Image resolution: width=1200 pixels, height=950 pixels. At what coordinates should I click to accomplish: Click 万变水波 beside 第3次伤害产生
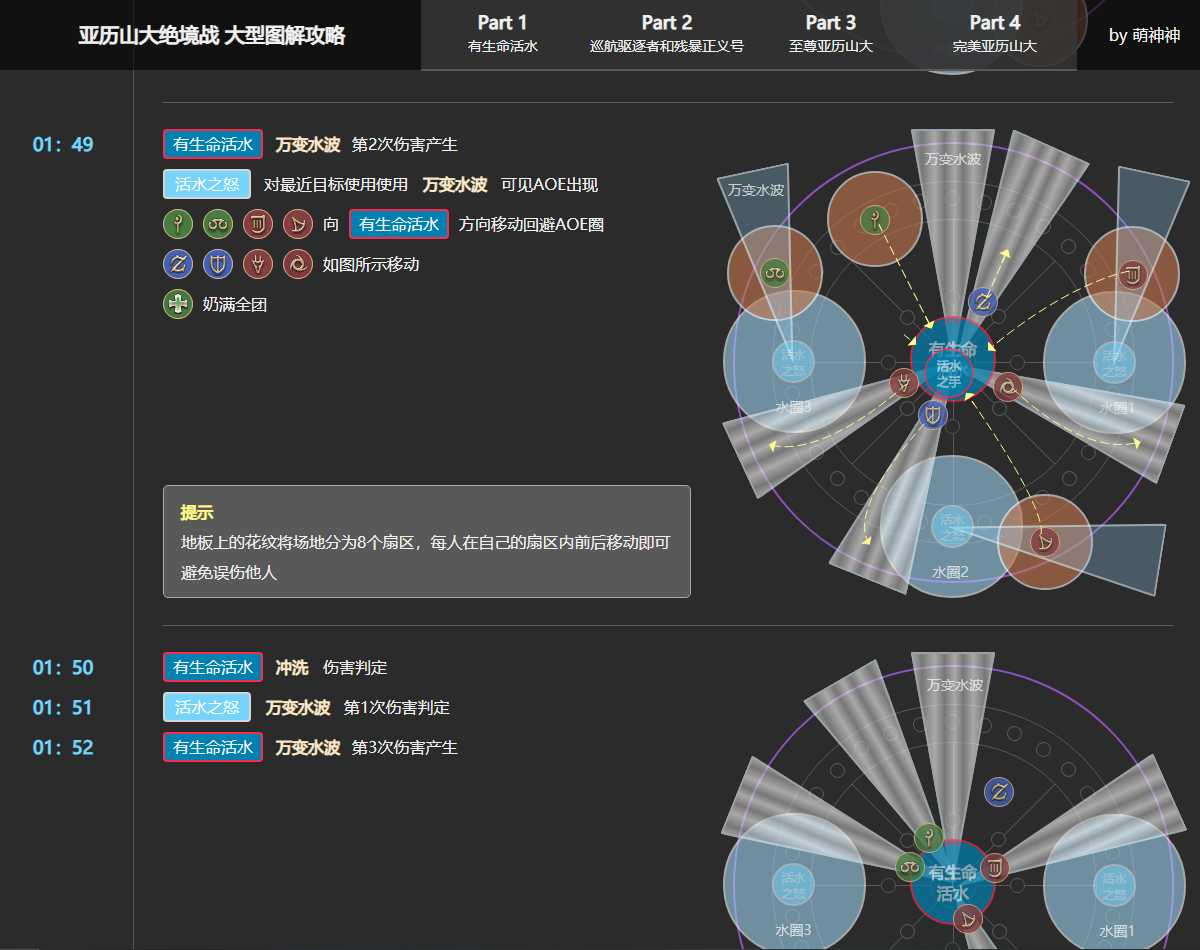[x=308, y=748]
